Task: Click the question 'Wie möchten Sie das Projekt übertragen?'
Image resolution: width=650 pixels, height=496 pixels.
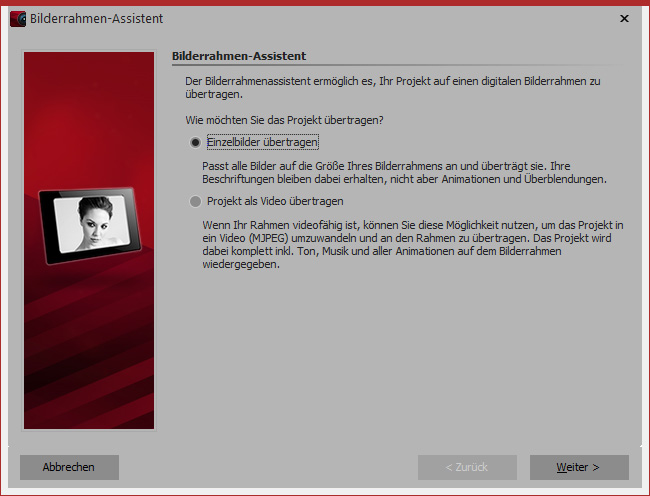Action: pyautogui.click(x=284, y=120)
